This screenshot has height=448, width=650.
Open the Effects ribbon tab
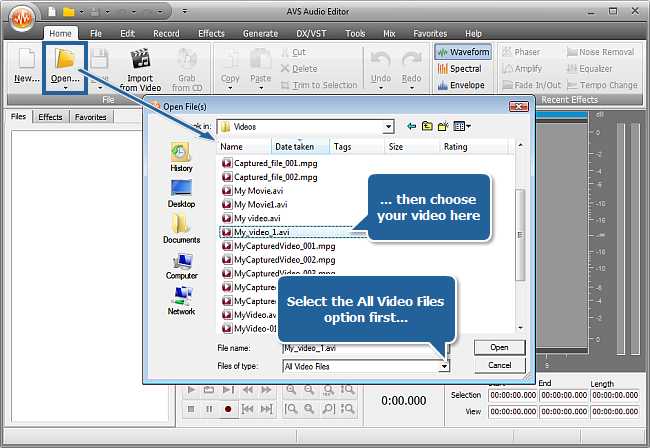pyautogui.click(x=211, y=34)
